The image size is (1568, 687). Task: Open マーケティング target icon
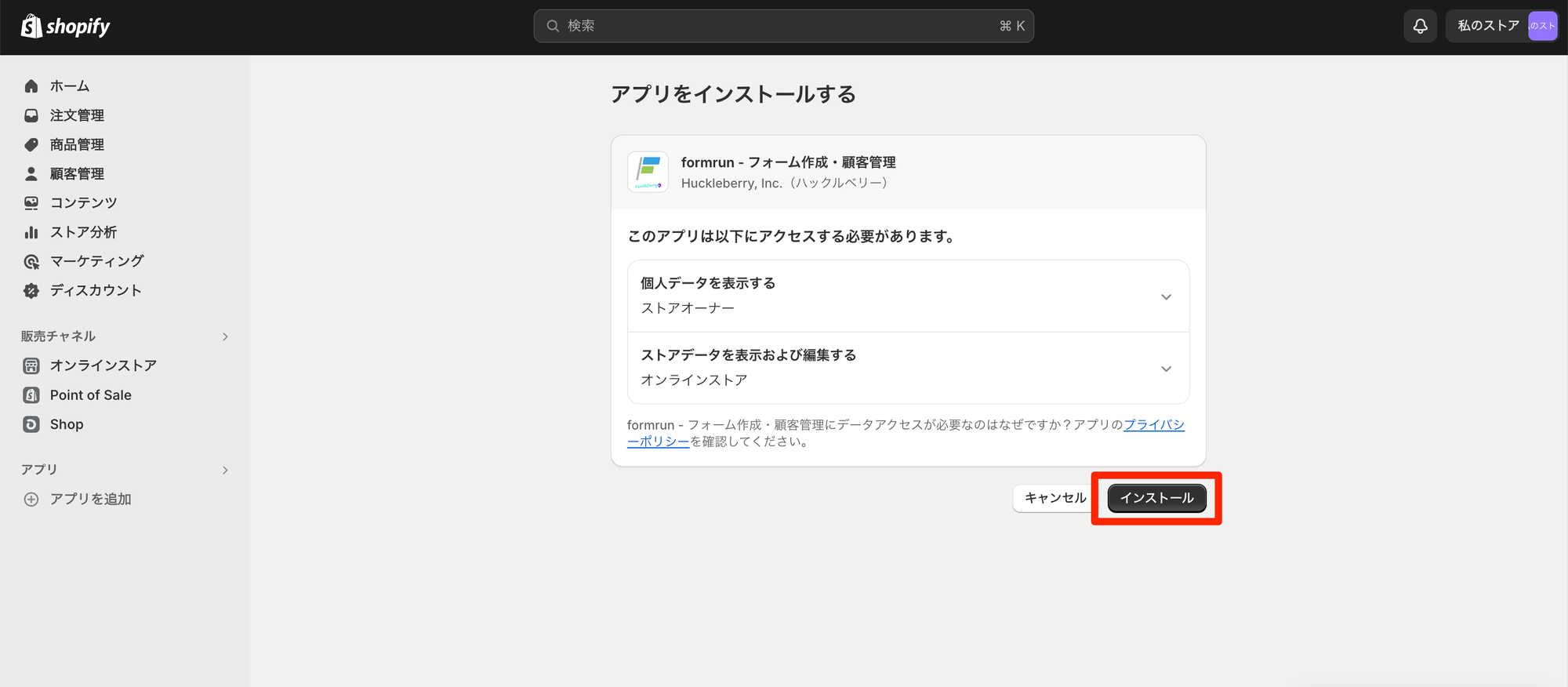[31, 261]
